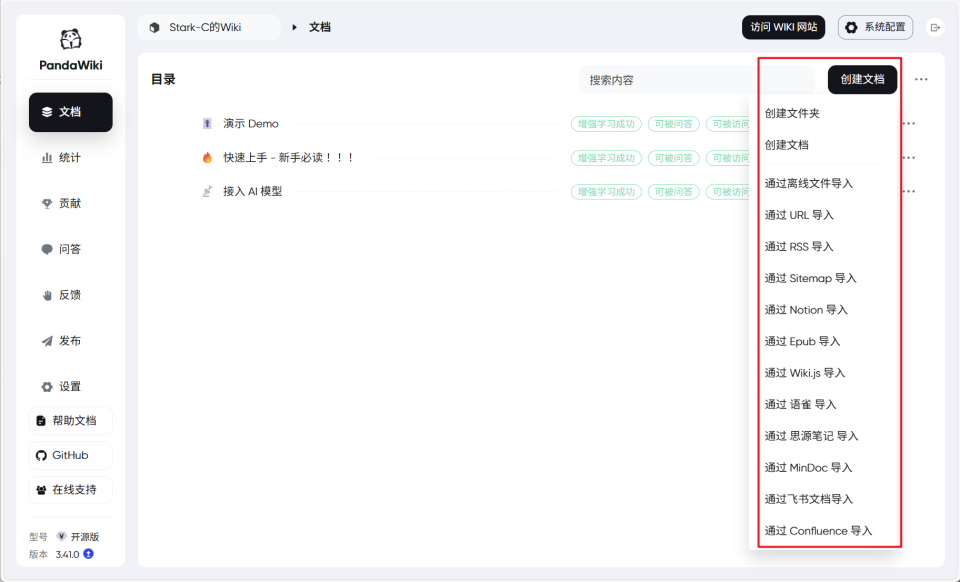This screenshot has height=582, width=960.
Task: Click the version update icon beside 3.41.0
Action: coord(88,554)
